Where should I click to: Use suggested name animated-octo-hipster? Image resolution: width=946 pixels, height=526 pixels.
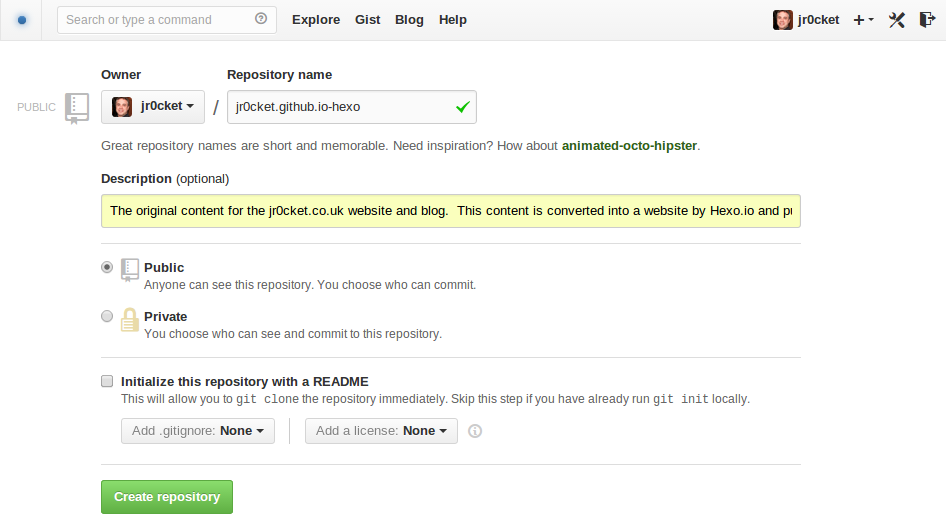(x=629, y=145)
